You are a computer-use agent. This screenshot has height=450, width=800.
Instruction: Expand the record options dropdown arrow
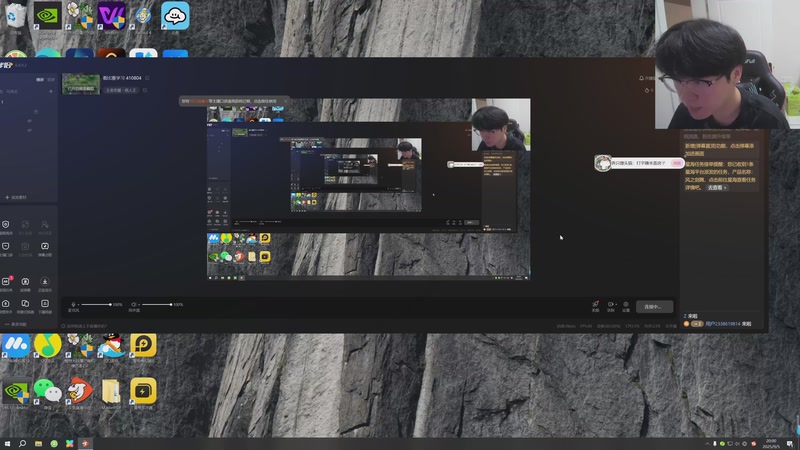click(615, 305)
